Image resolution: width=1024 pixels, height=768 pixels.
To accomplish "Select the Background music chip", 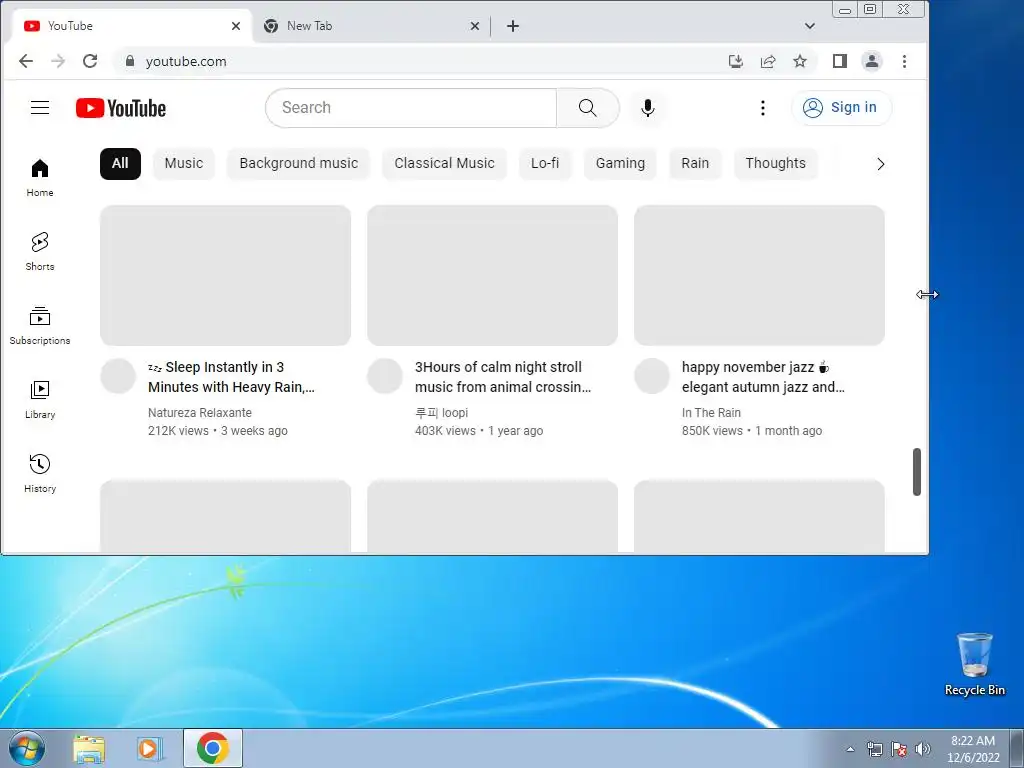I will click(298, 163).
